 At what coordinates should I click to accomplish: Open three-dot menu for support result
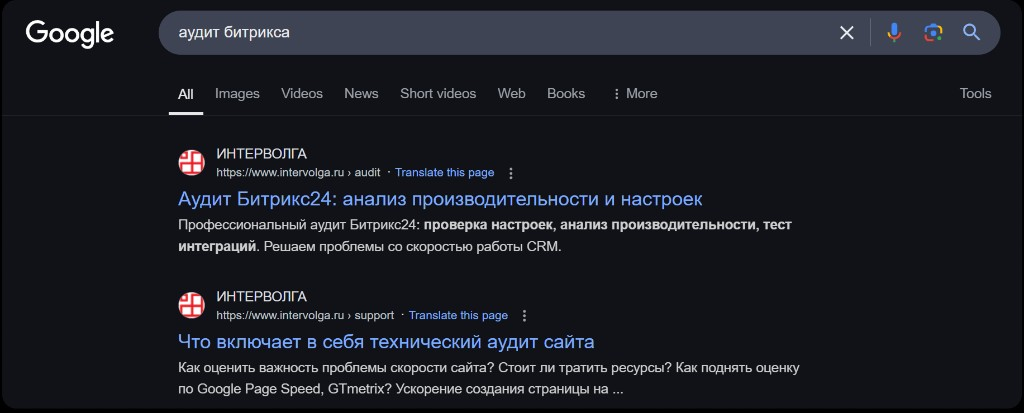click(524, 316)
